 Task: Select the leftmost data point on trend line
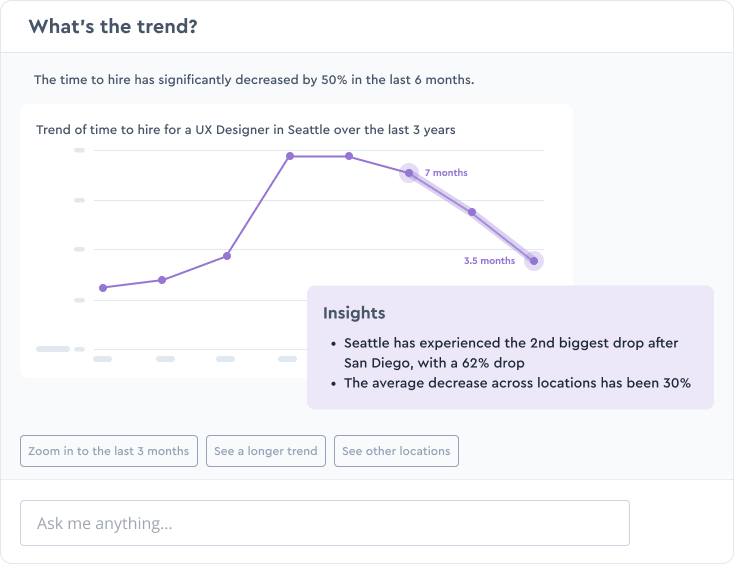pyautogui.click(x=103, y=288)
